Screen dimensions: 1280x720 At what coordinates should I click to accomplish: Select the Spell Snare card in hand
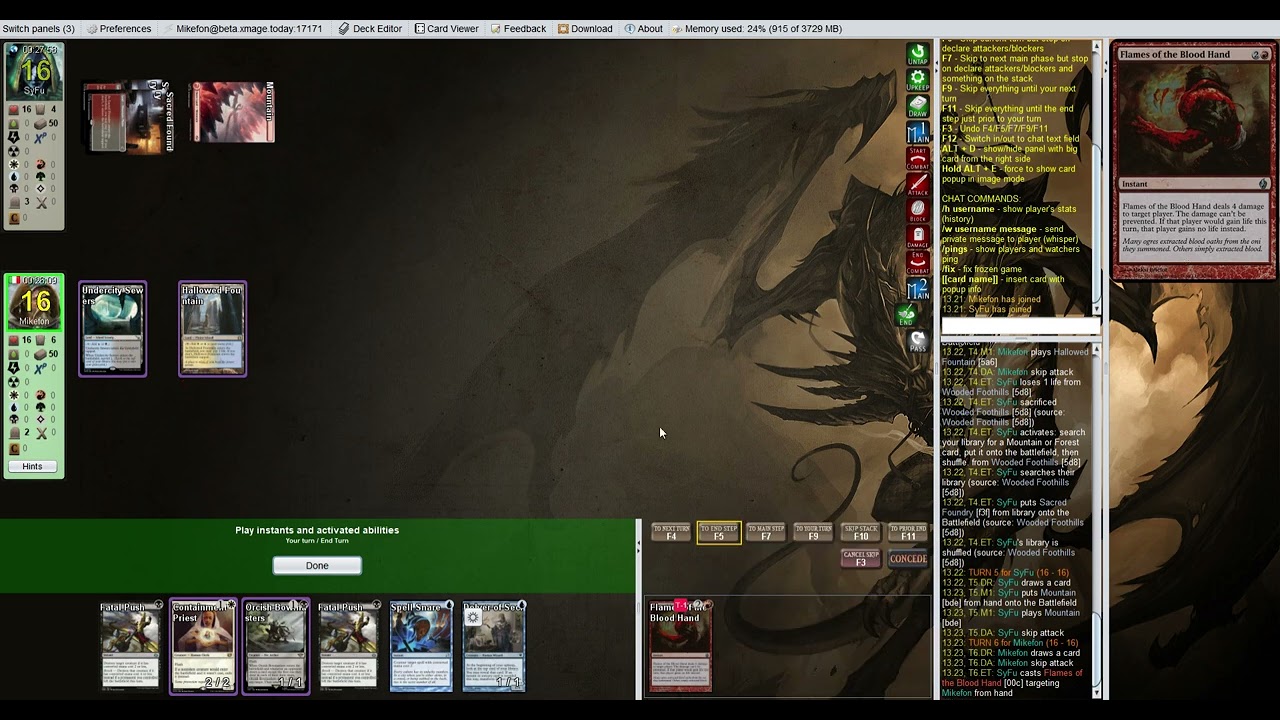[x=421, y=646]
